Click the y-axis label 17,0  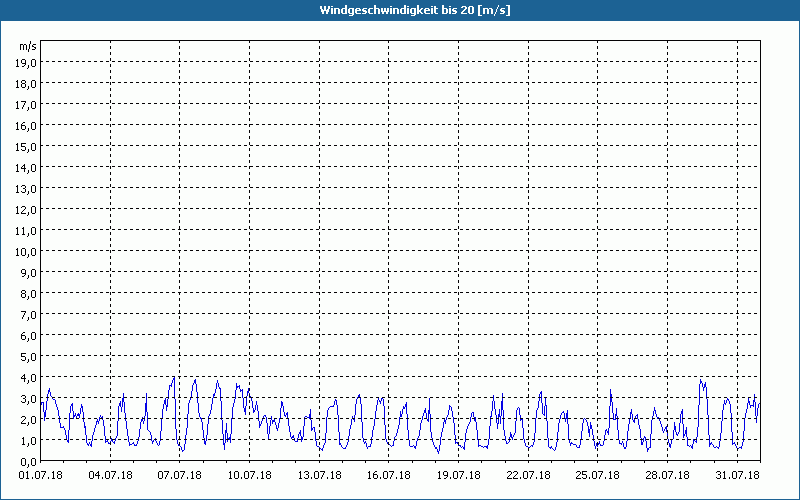pyautogui.click(x=27, y=105)
